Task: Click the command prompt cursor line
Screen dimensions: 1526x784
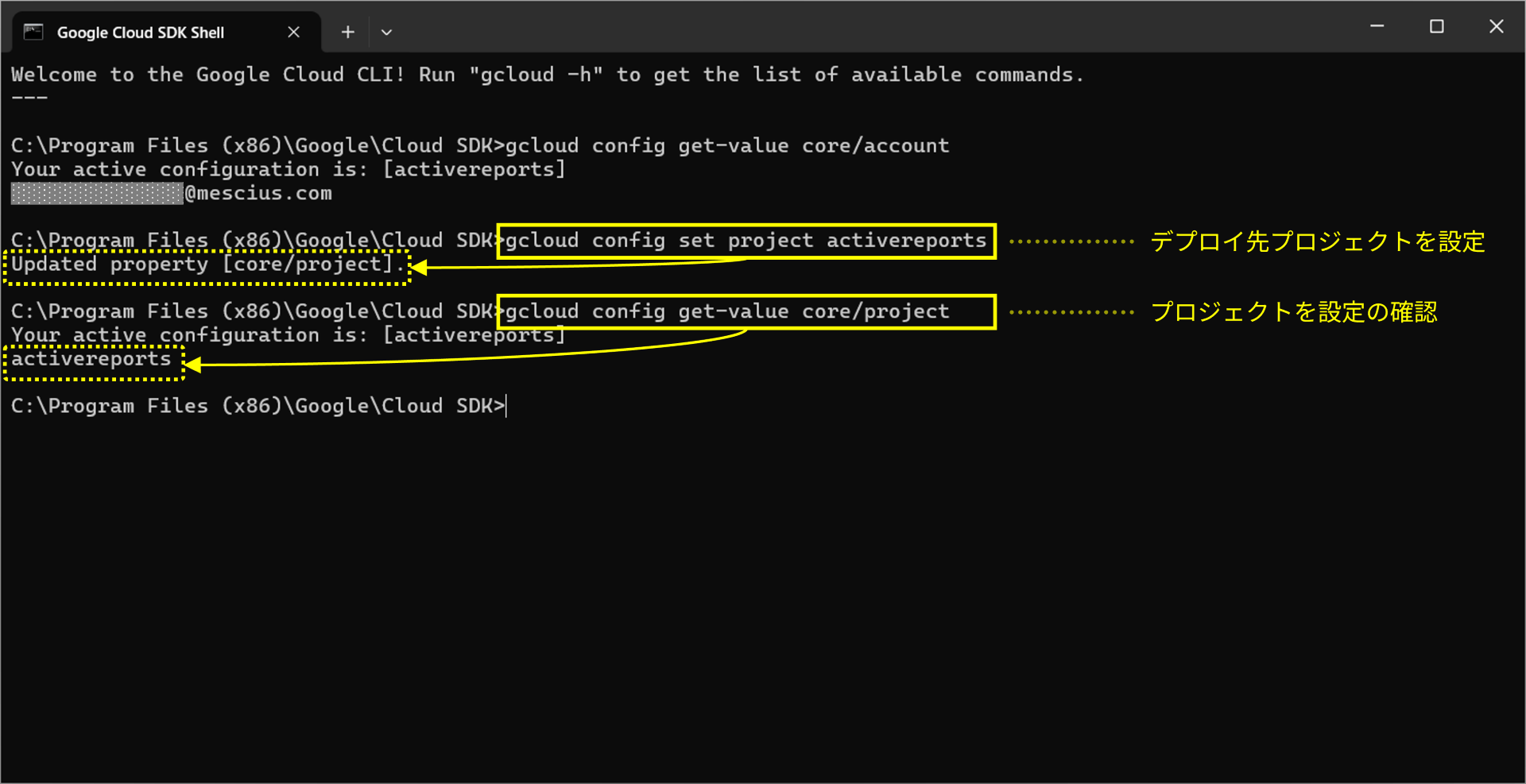Action: point(259,406)
